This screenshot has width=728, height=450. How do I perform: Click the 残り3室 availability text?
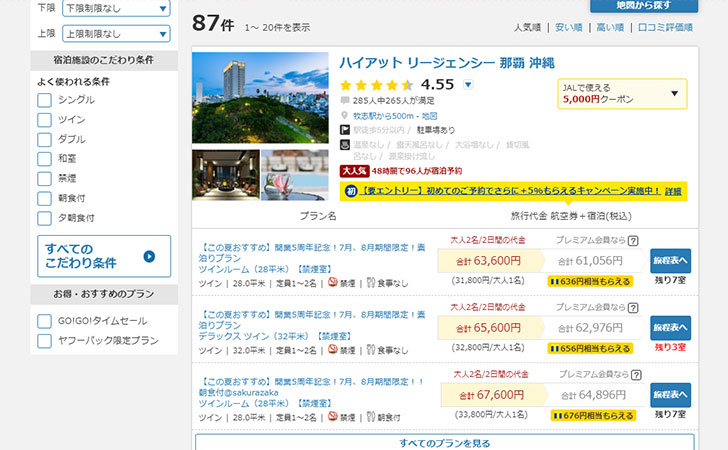(x=670, y=347)
